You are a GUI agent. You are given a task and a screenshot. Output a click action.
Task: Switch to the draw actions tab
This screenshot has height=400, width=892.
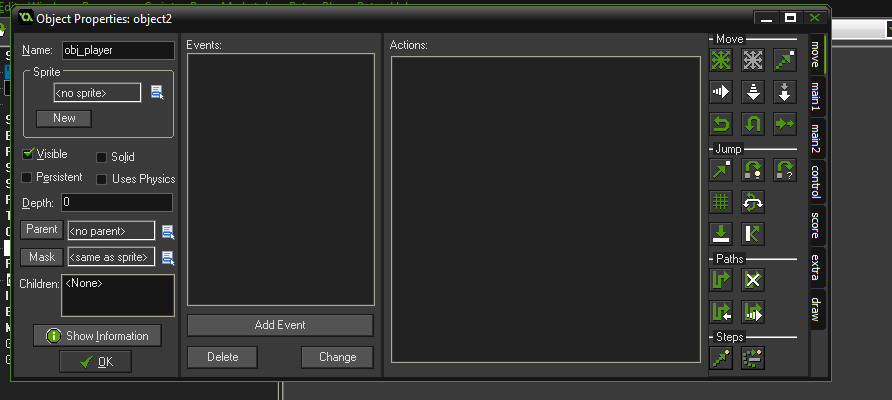816,310
